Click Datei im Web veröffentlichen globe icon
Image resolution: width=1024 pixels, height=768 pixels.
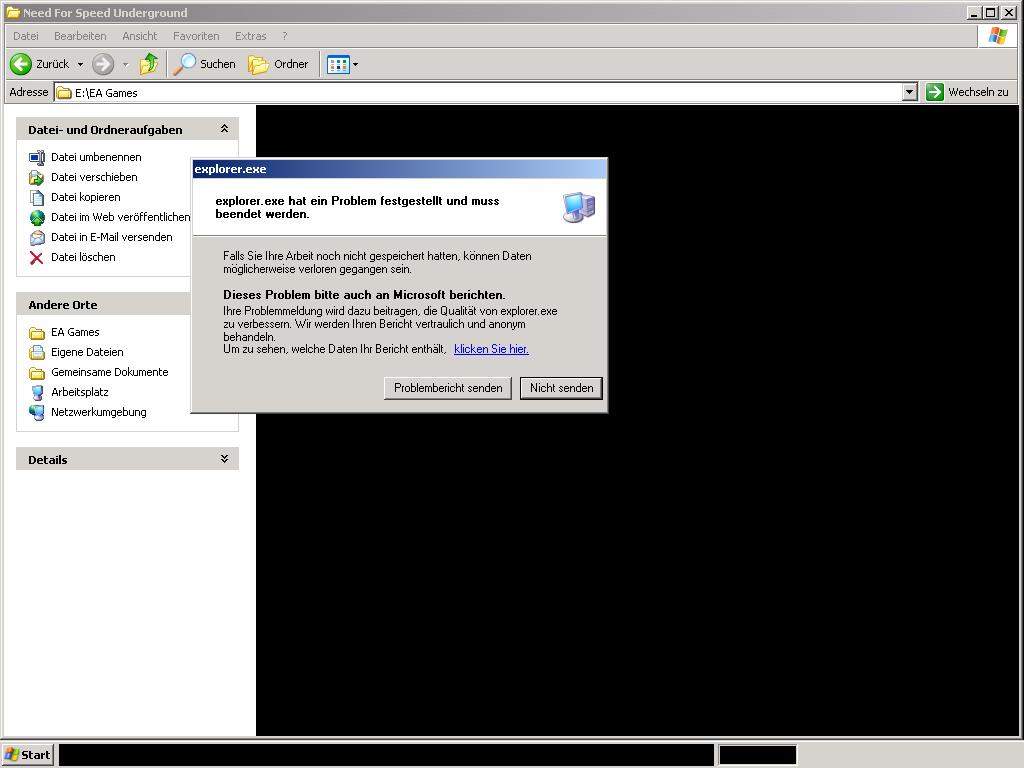tap(37, 217)
